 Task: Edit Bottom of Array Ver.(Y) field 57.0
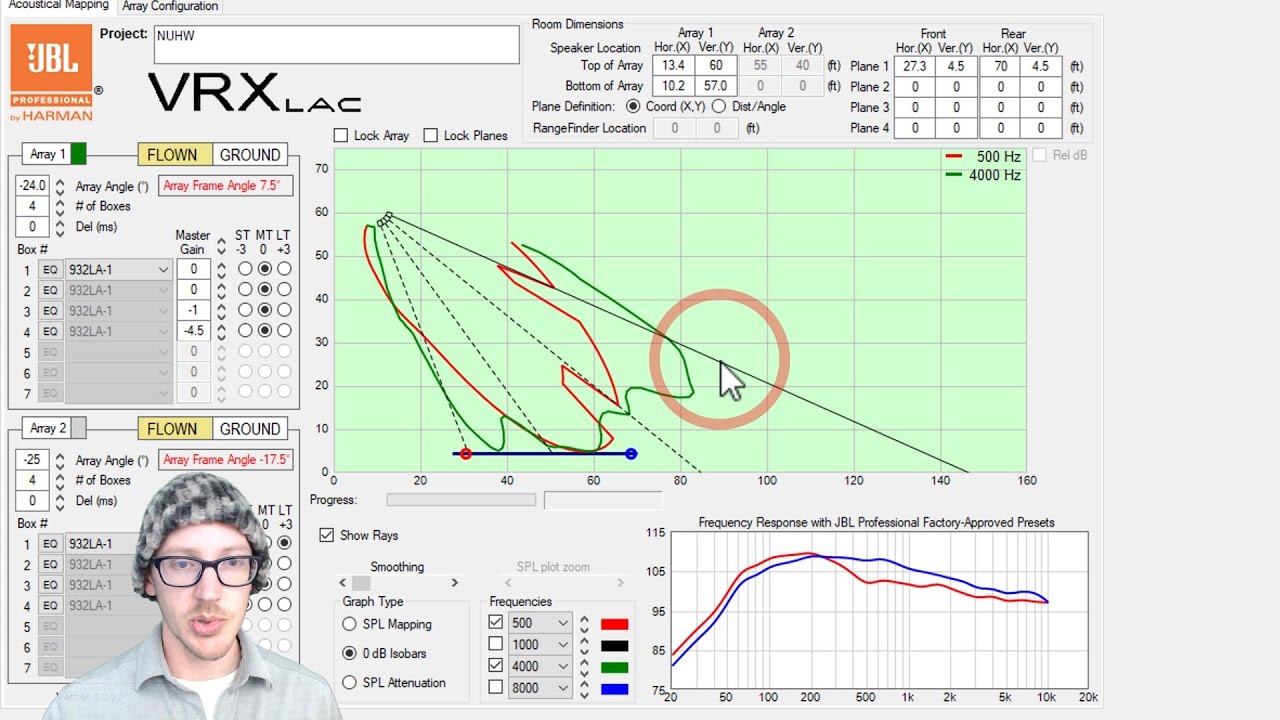point(716,86)
